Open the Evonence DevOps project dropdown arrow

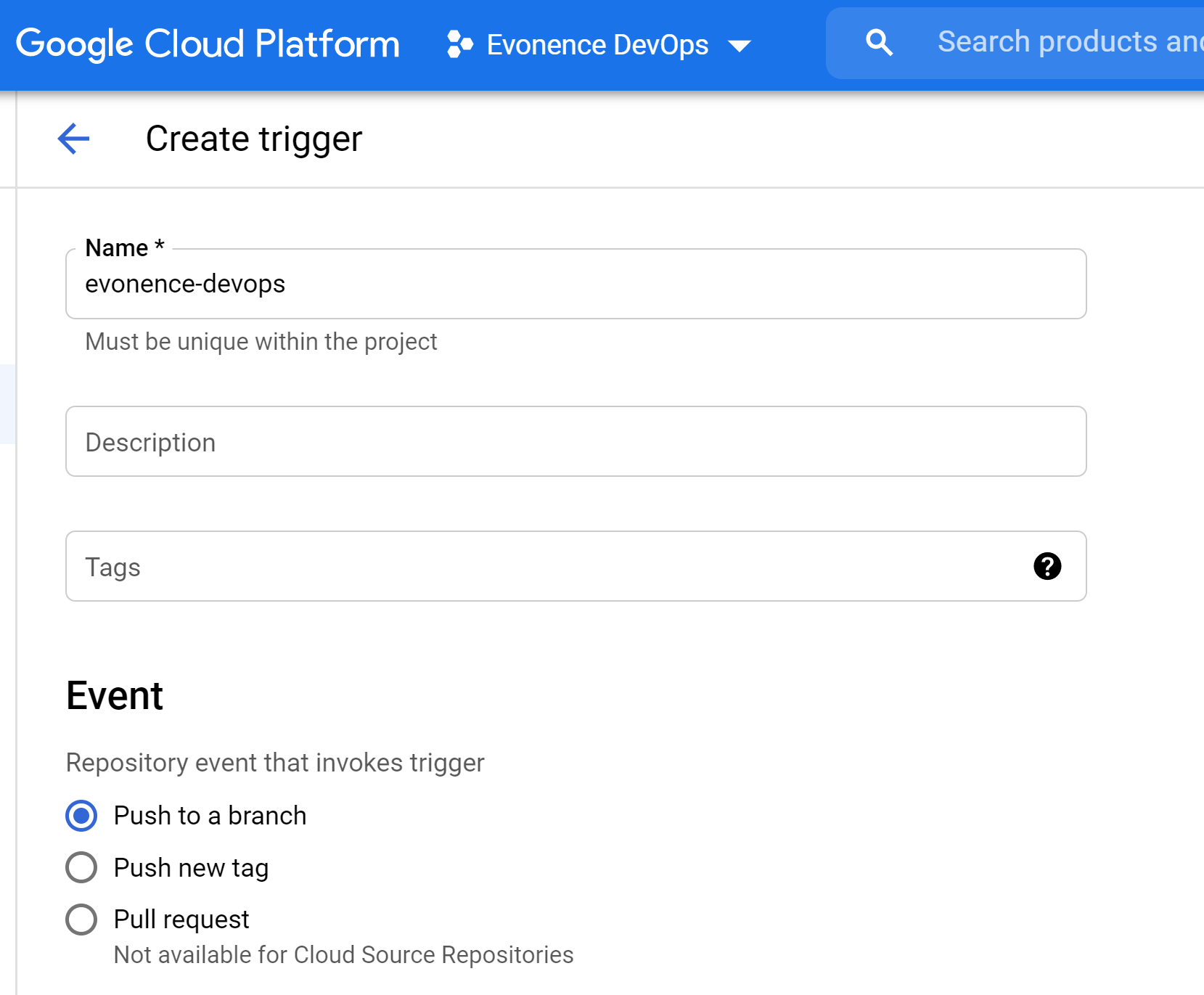740,46
